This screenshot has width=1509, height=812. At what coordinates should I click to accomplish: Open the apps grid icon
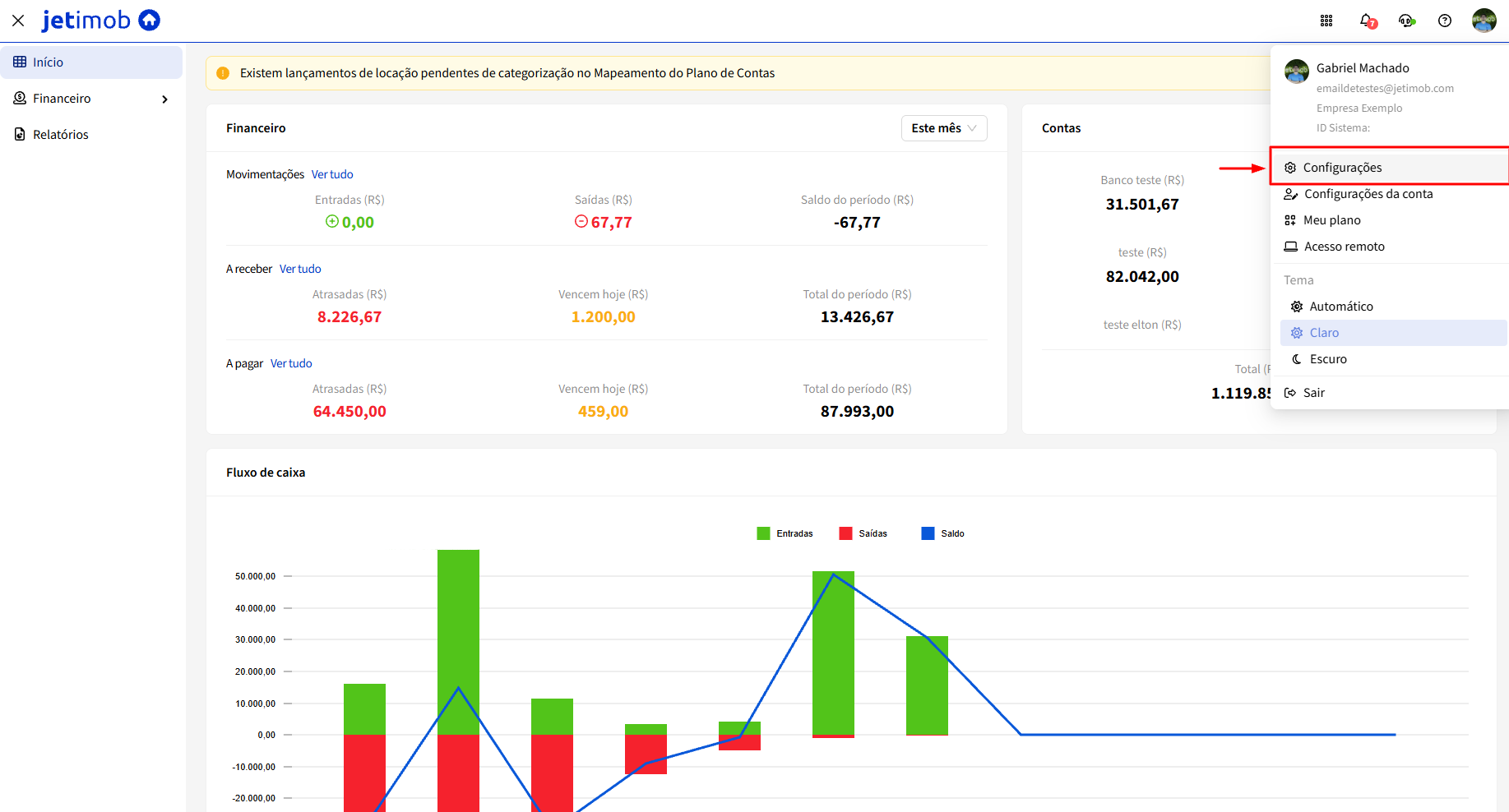[x=1326, y=21]
